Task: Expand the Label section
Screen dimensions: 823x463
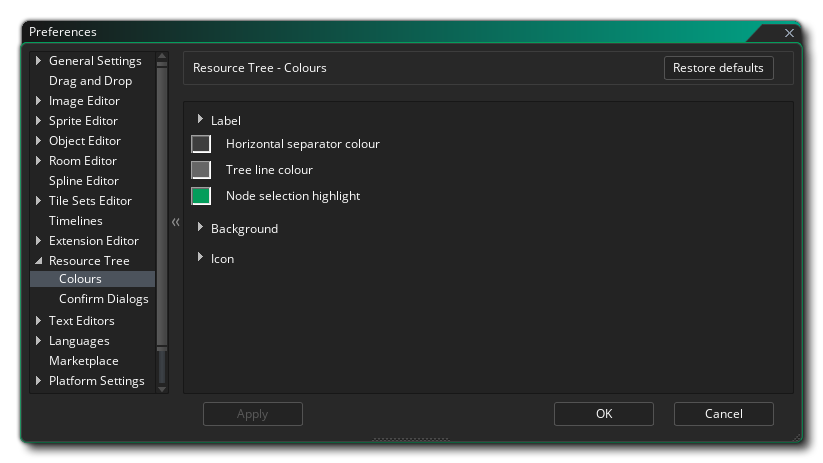Action: [x=201, y=120]
